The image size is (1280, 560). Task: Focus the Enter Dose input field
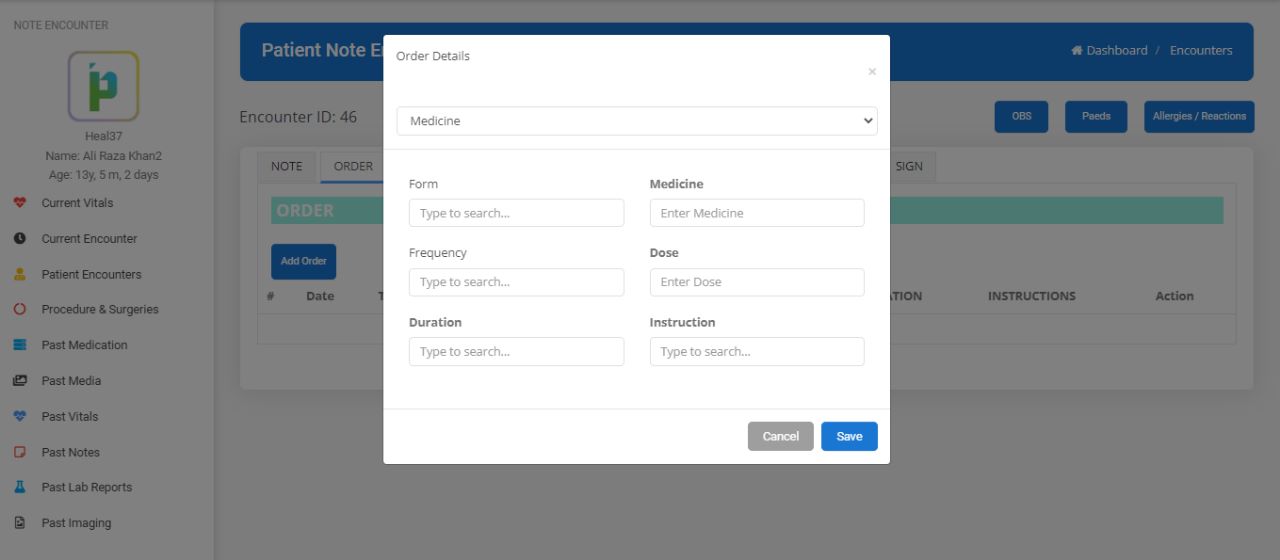(756, 282)
